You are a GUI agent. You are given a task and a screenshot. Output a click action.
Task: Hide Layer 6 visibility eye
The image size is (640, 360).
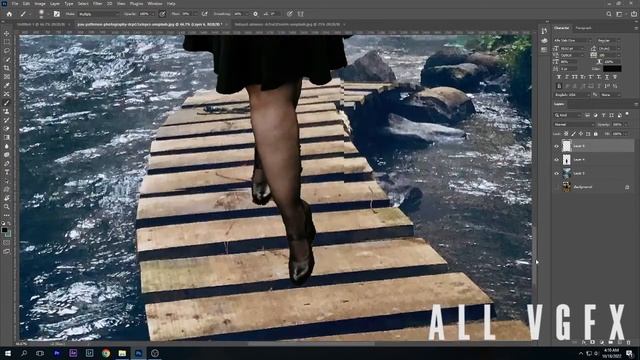coord(556,146)
